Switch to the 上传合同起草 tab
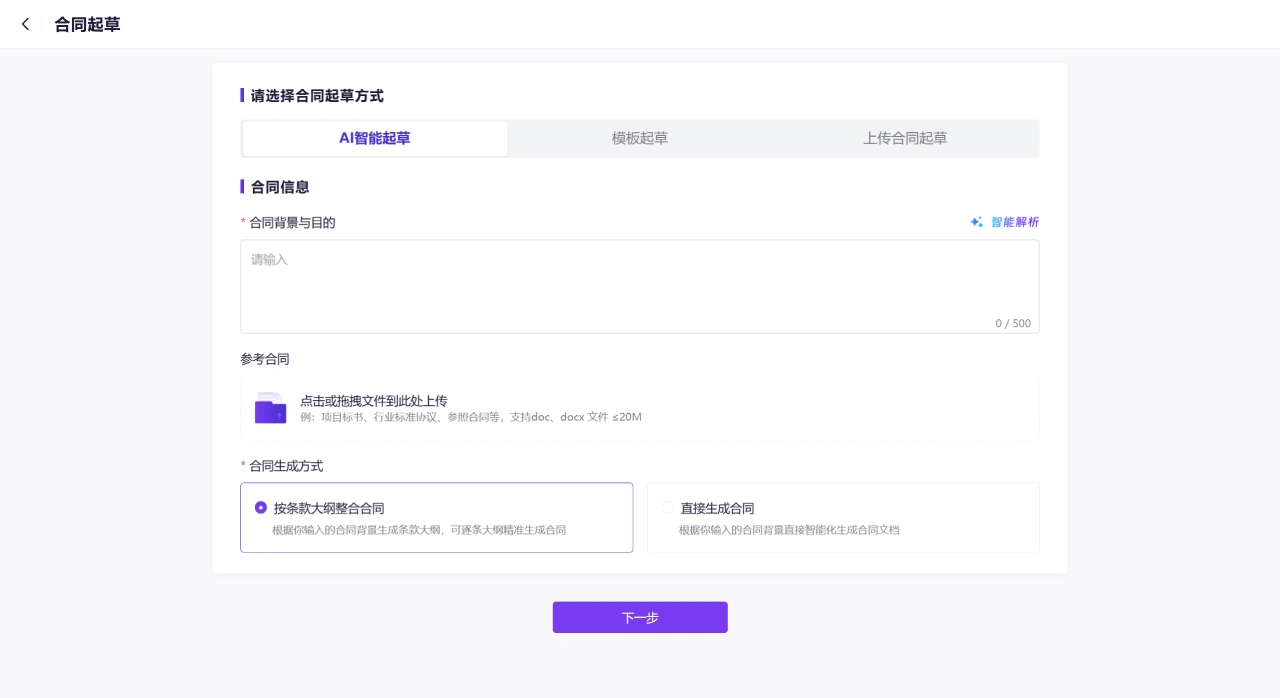 point(903,138)
